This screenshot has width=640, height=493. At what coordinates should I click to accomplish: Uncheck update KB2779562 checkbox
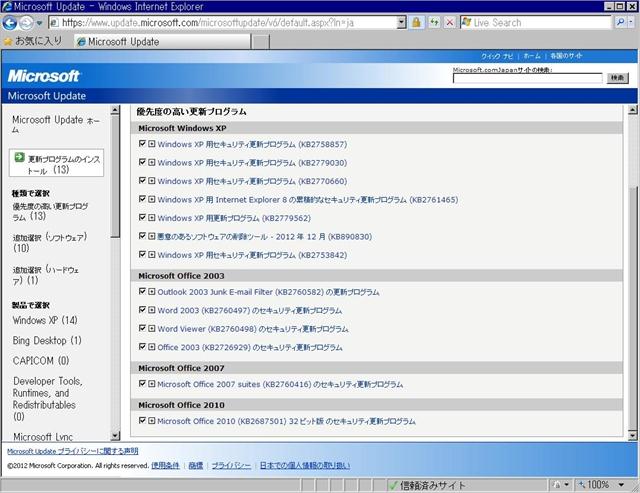point(142,218)
